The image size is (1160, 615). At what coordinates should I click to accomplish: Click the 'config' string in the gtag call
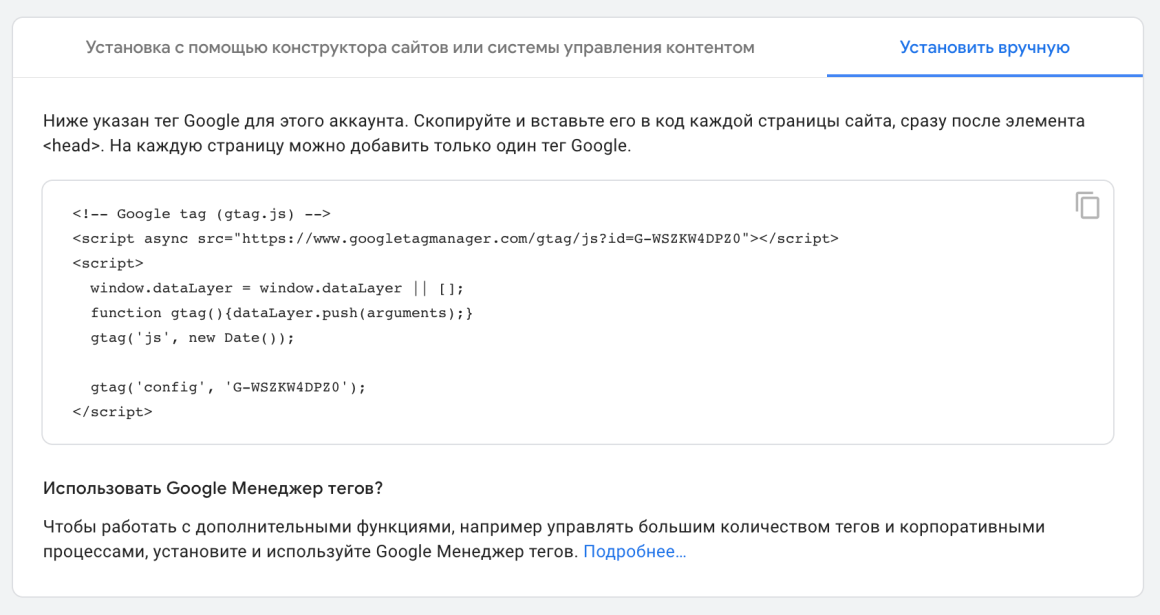[x=173, y=387]
